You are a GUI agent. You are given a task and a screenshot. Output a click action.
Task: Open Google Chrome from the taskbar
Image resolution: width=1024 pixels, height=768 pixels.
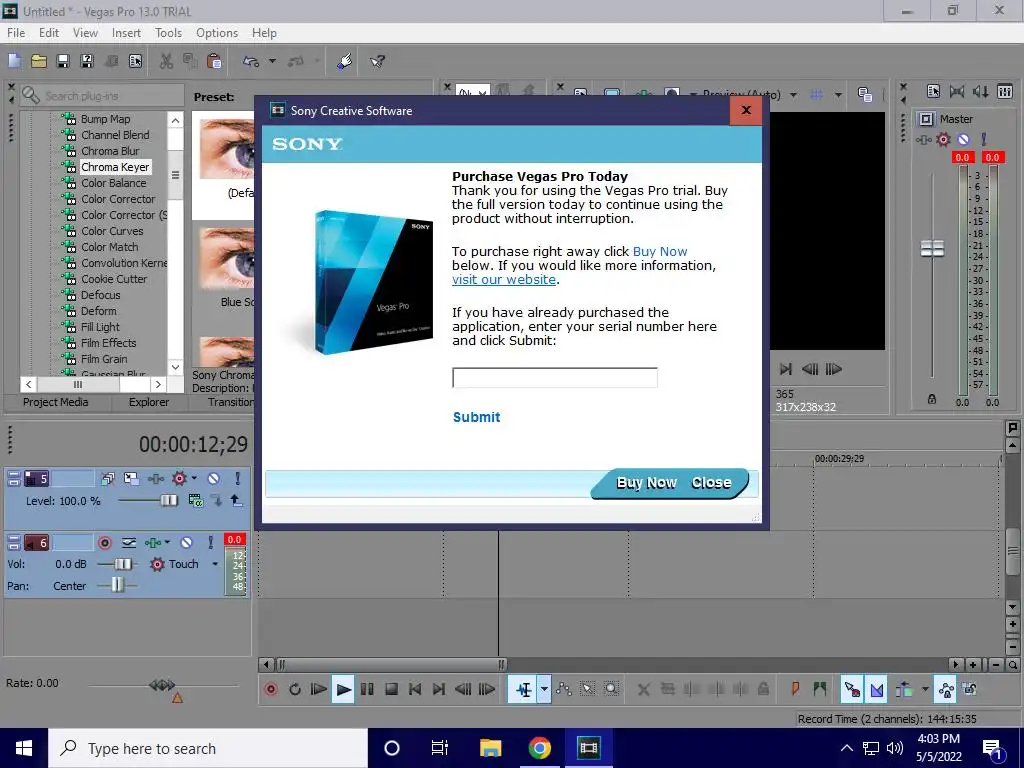tap(539, 748)
